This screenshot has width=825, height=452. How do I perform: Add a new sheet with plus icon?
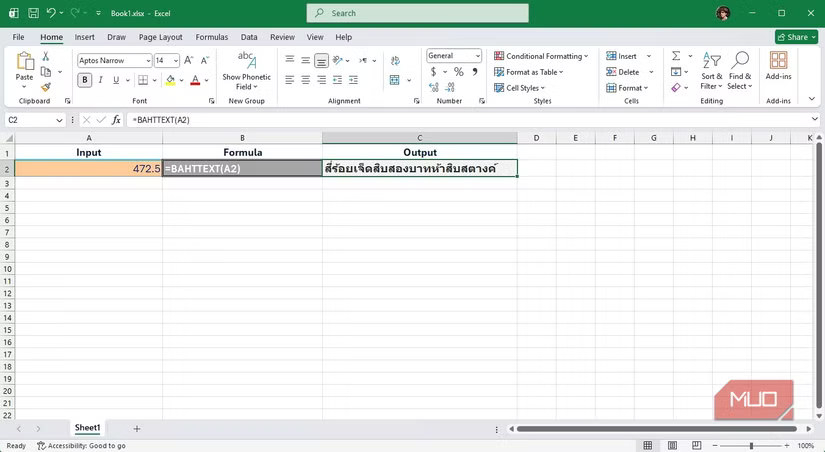point(137,428)
